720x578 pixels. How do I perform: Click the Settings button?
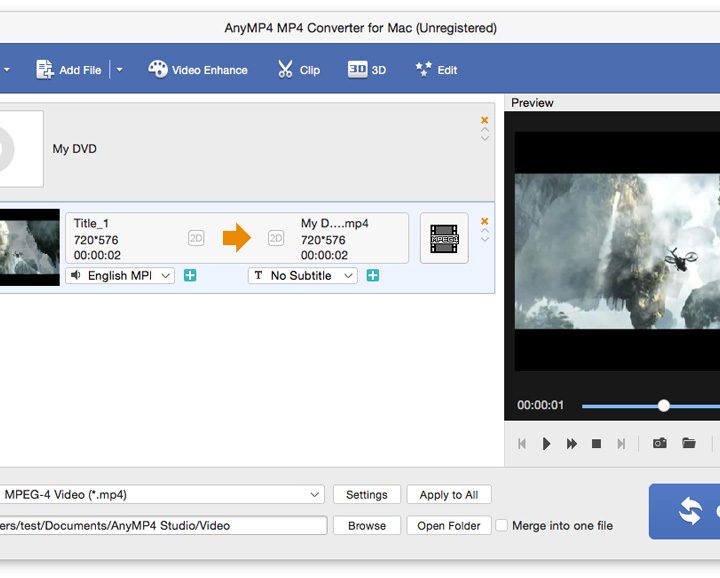367,494
